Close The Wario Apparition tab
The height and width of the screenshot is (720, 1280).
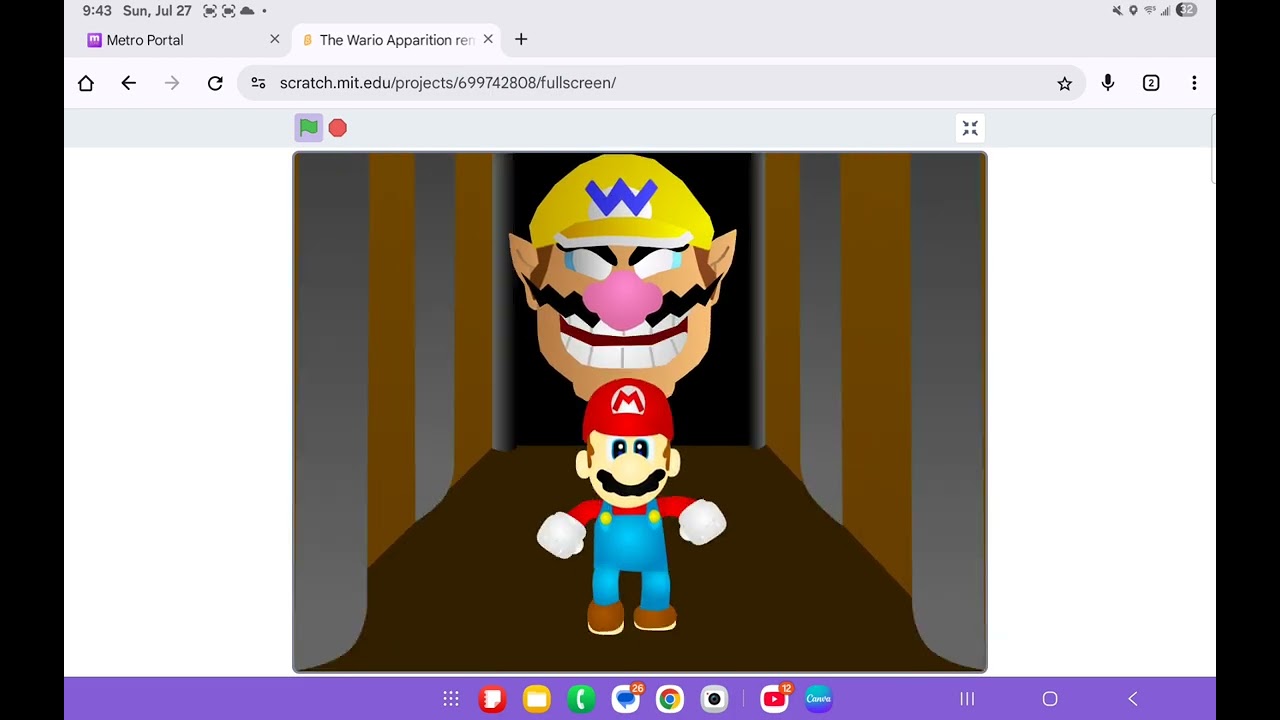[488, 39]
